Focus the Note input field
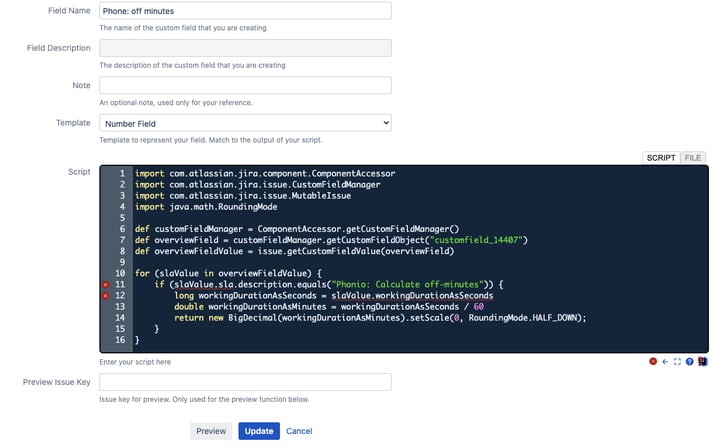The width and height of the screenshot is (716, 448). point(245,85)
